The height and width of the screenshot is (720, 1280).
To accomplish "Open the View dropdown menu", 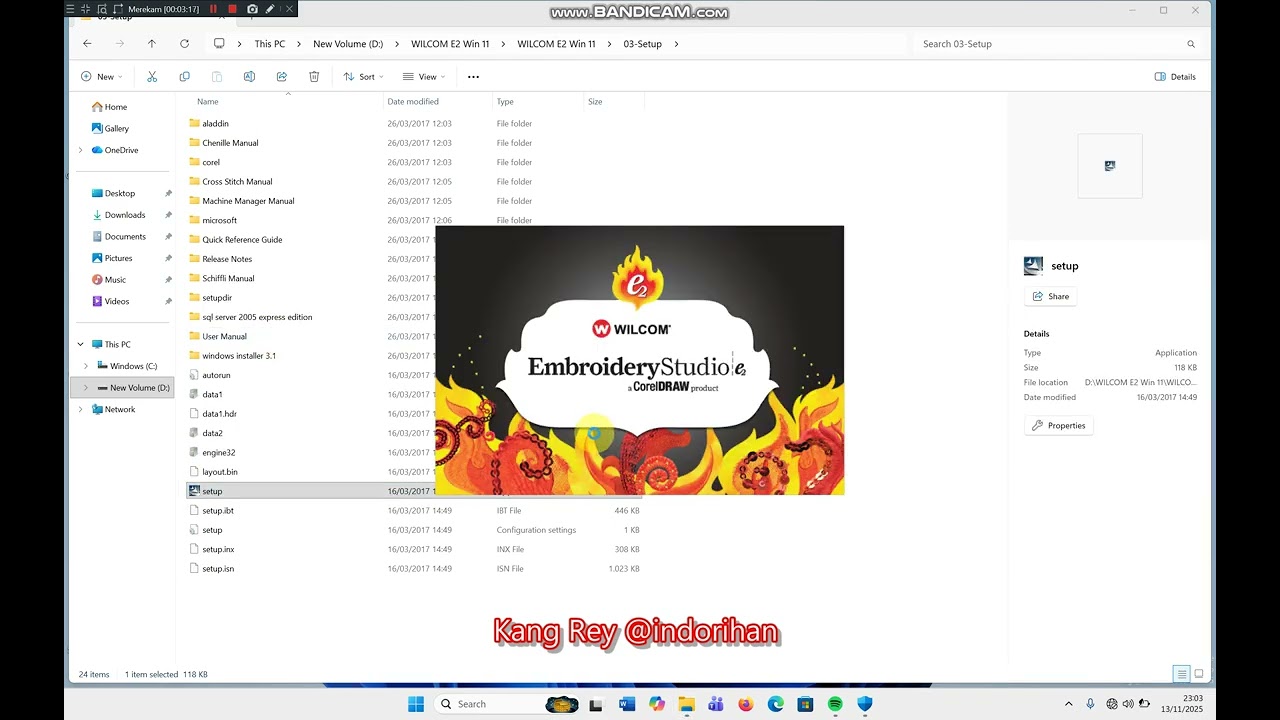I will click(x=423, y=77).
